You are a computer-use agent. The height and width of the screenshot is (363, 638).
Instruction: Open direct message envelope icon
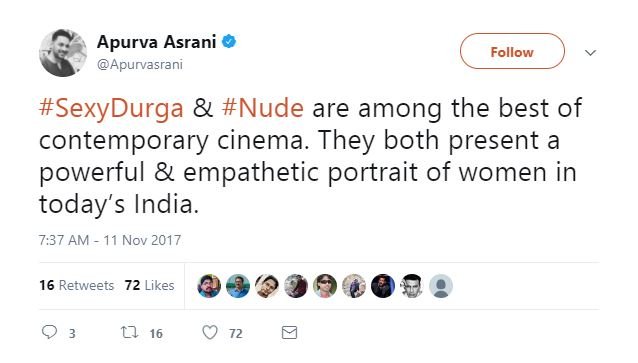click(x=289, y=332)
